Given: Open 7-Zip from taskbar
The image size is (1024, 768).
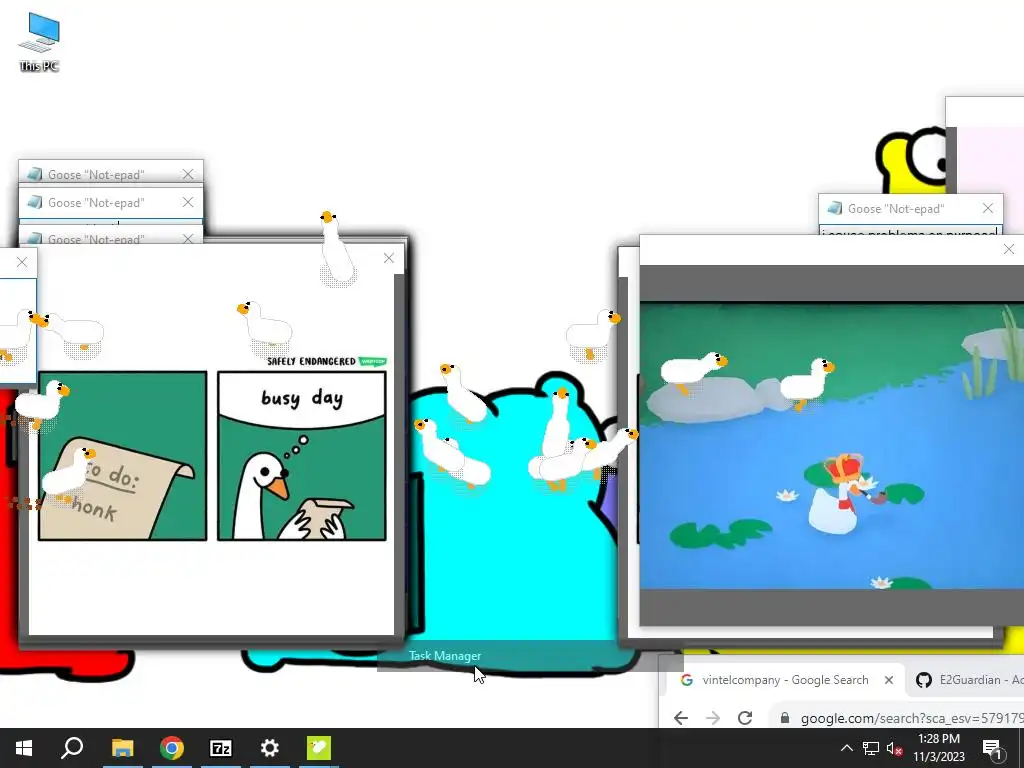Looking at the screenshot, I should 221,748.
